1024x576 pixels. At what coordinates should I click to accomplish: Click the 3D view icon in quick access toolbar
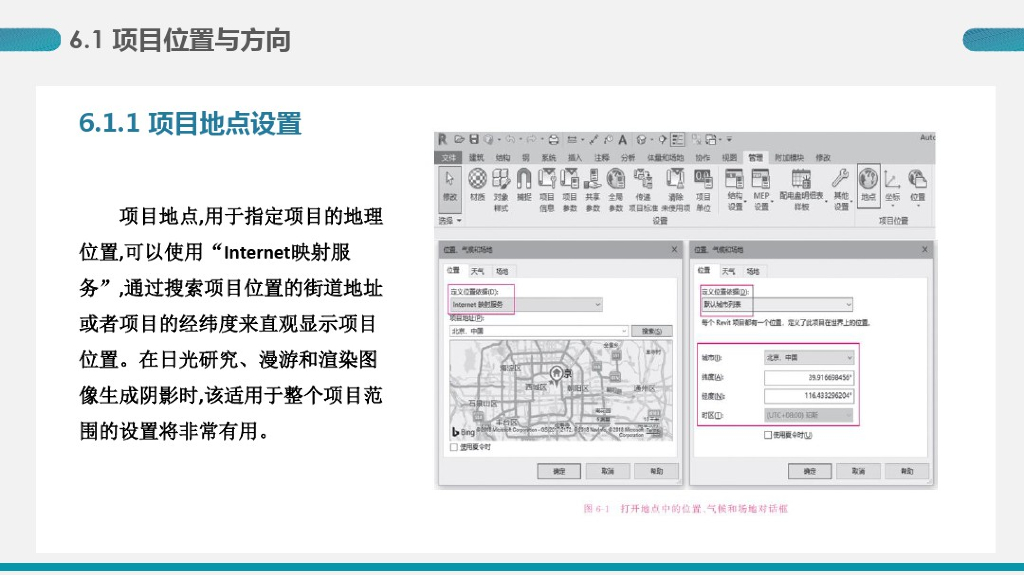tap(641, 140)
